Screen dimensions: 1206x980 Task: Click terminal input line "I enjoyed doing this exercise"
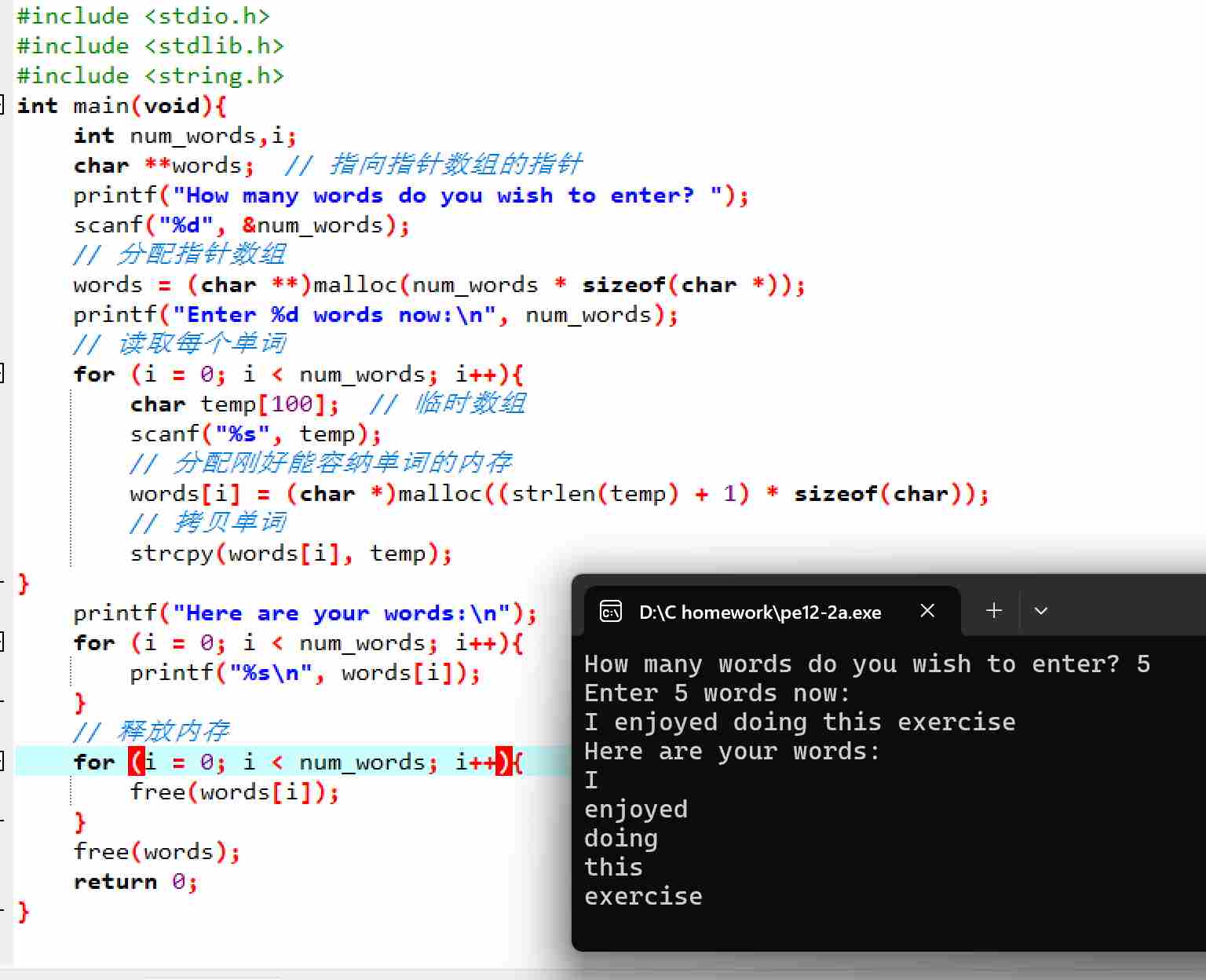tap(799, 722)
